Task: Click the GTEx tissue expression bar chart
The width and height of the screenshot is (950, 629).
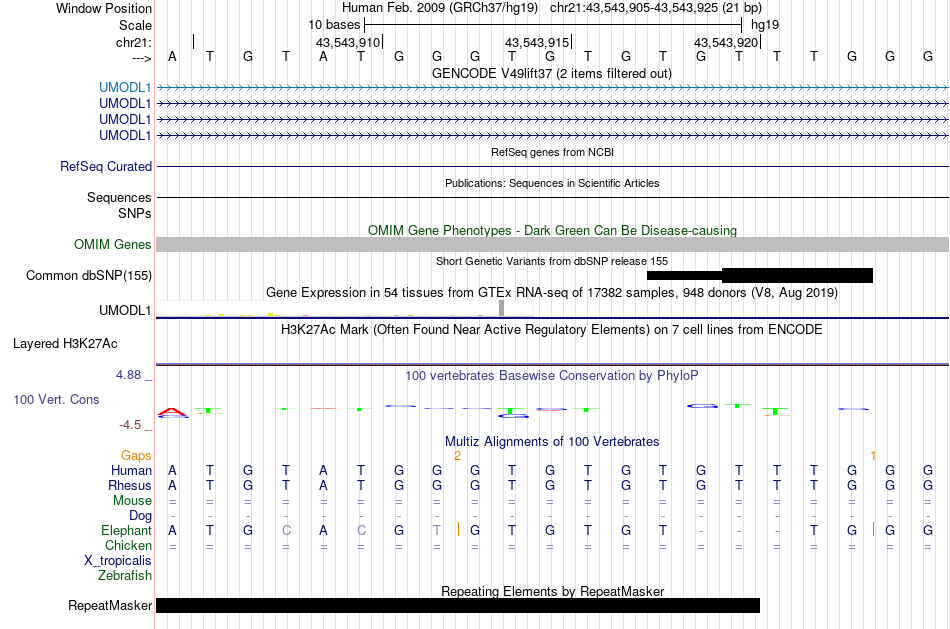Action: [344, 308]
